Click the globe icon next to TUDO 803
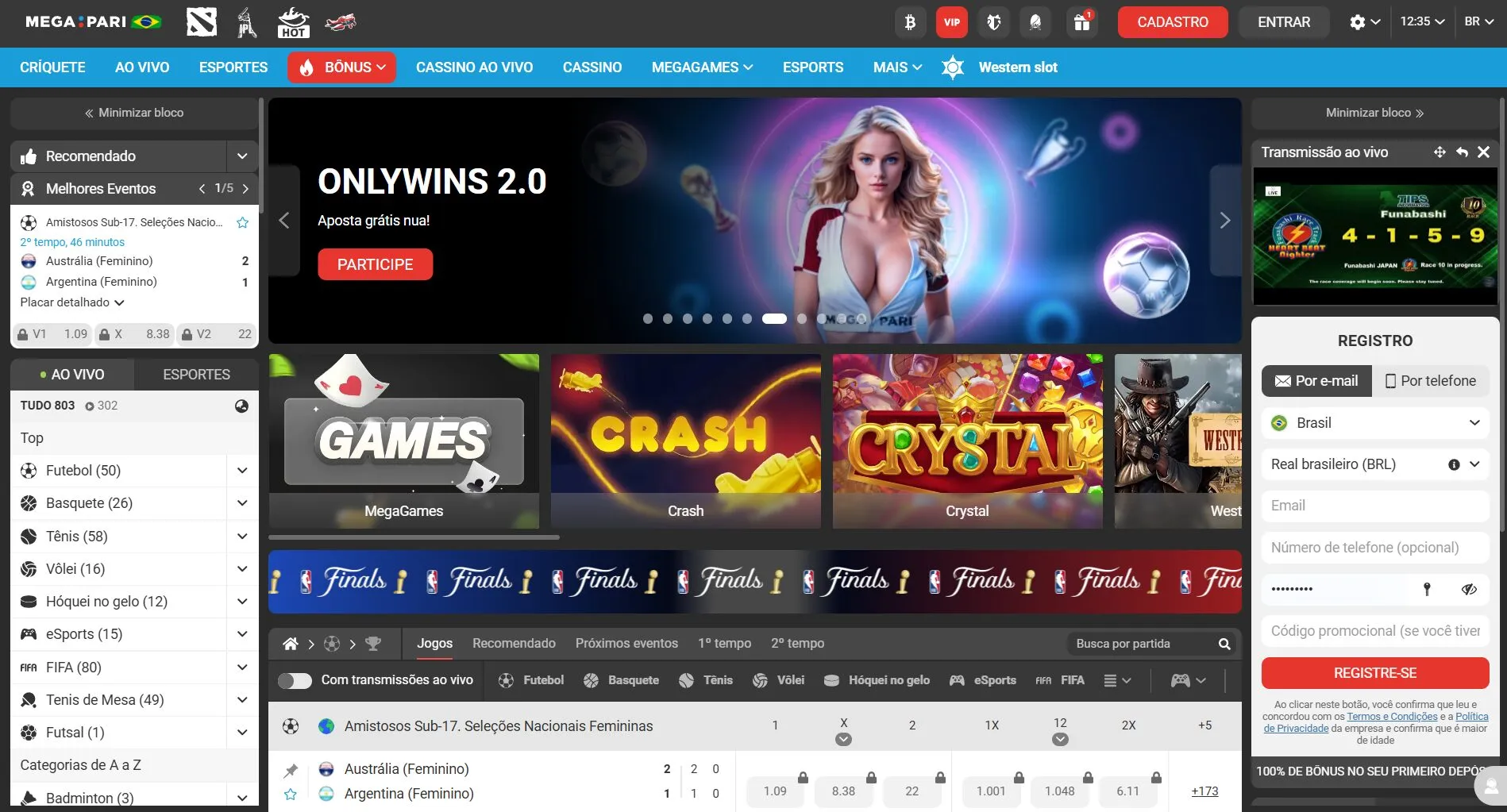This screenshot has height=812, width=1507. (241, 406)
